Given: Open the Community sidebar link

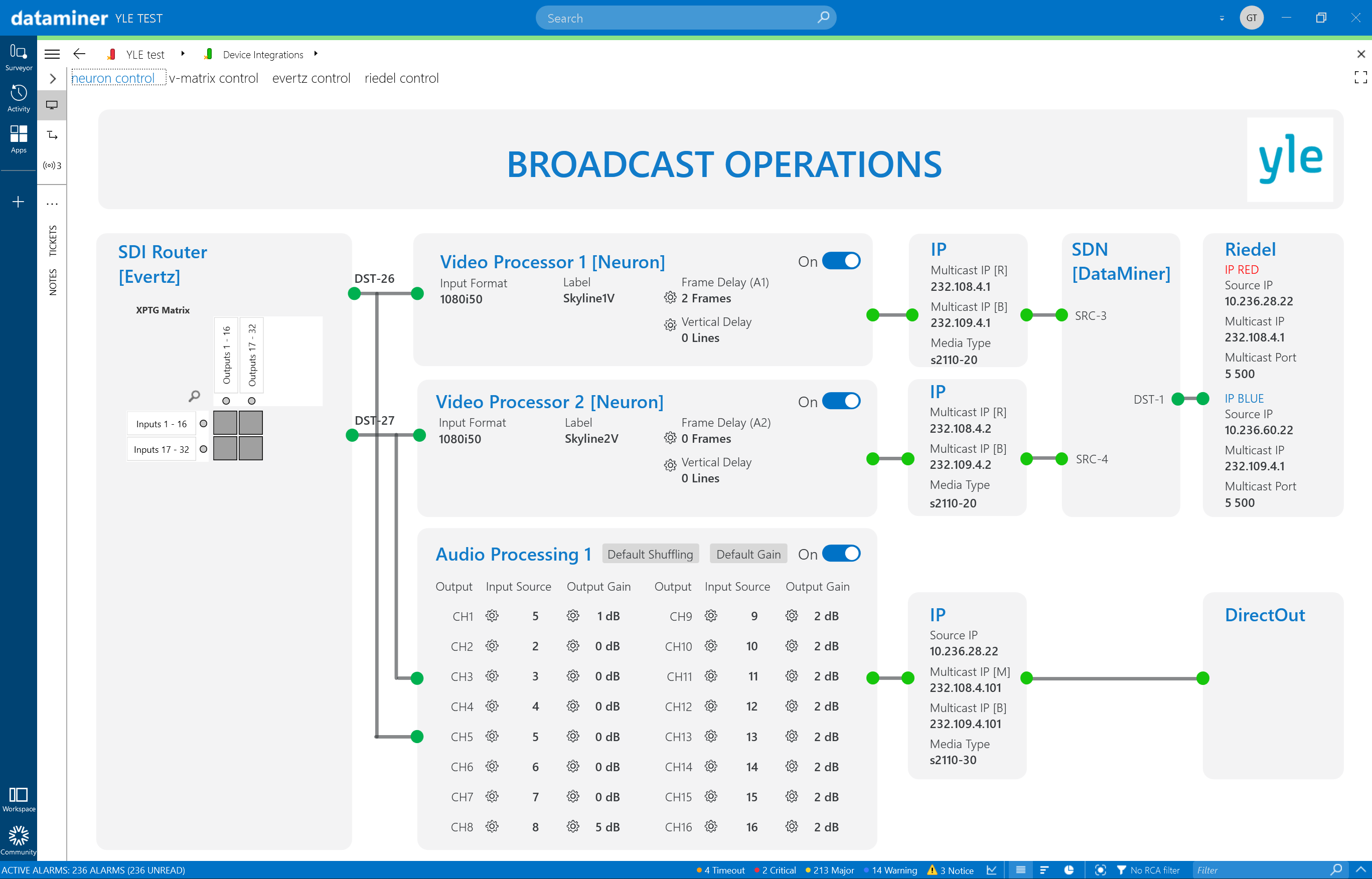Looking at the screenshot, I should 18,840.
